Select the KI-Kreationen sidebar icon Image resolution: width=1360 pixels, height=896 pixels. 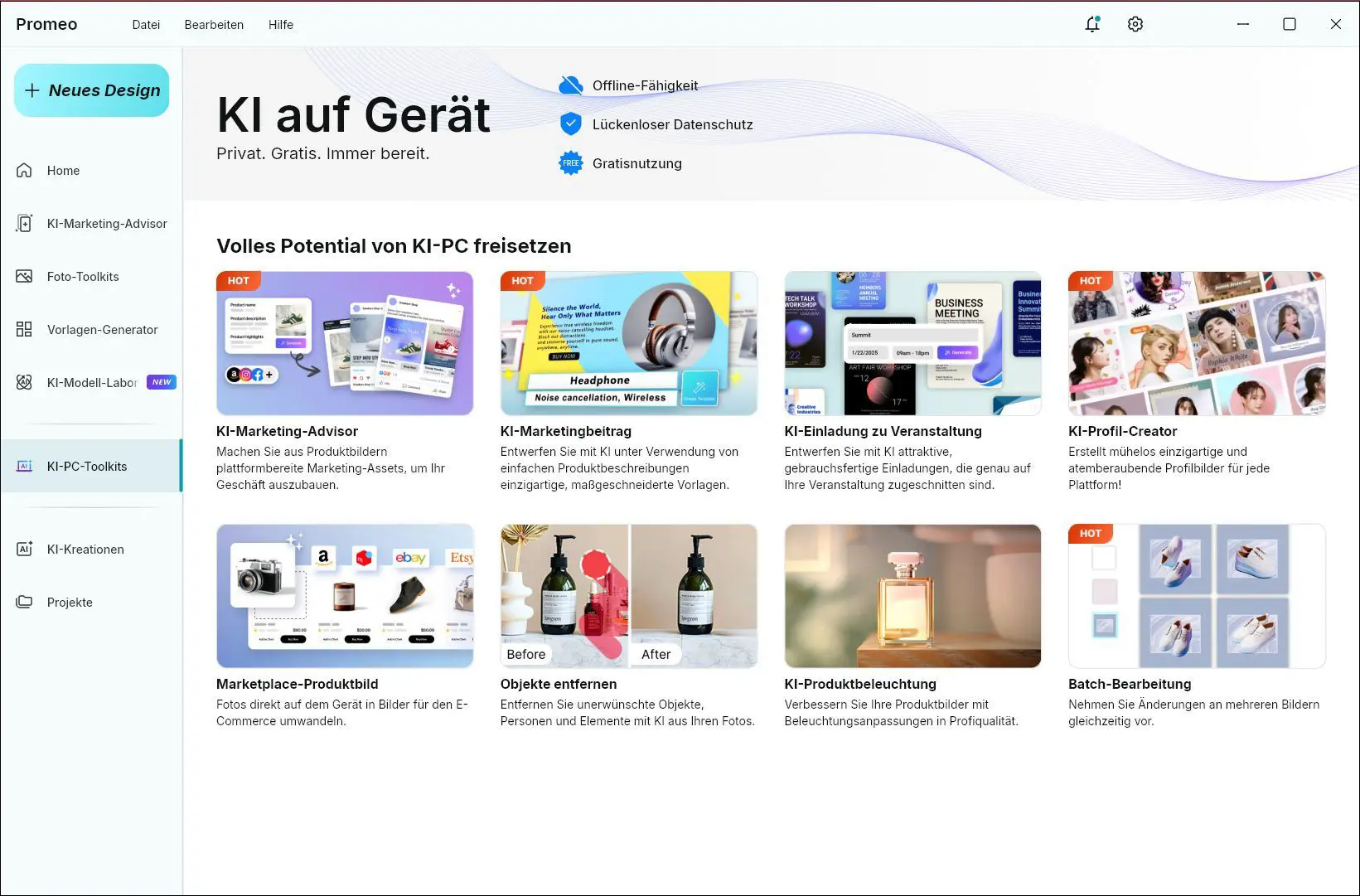tap(24, 549)
